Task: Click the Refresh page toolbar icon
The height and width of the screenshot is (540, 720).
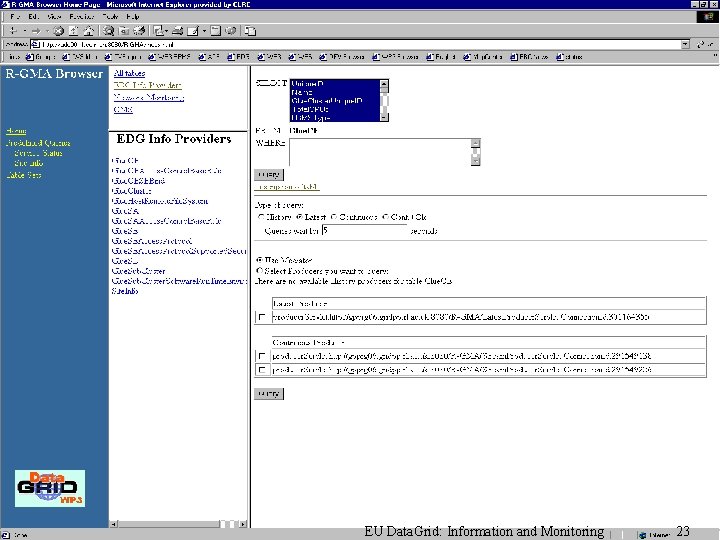Action: pos(73,31)
